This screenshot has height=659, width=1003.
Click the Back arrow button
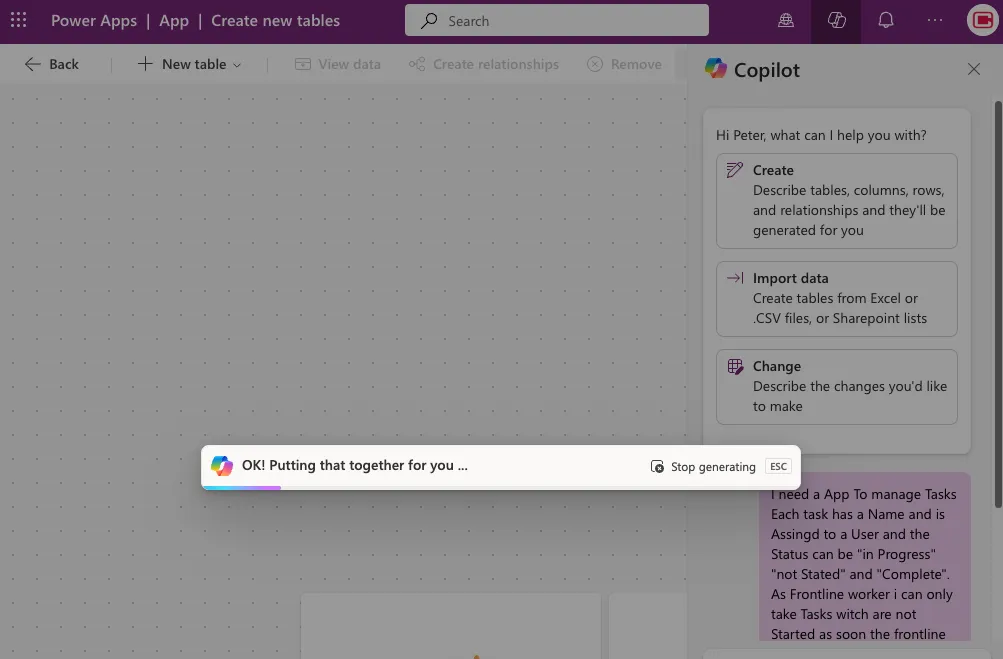point(51,64)
